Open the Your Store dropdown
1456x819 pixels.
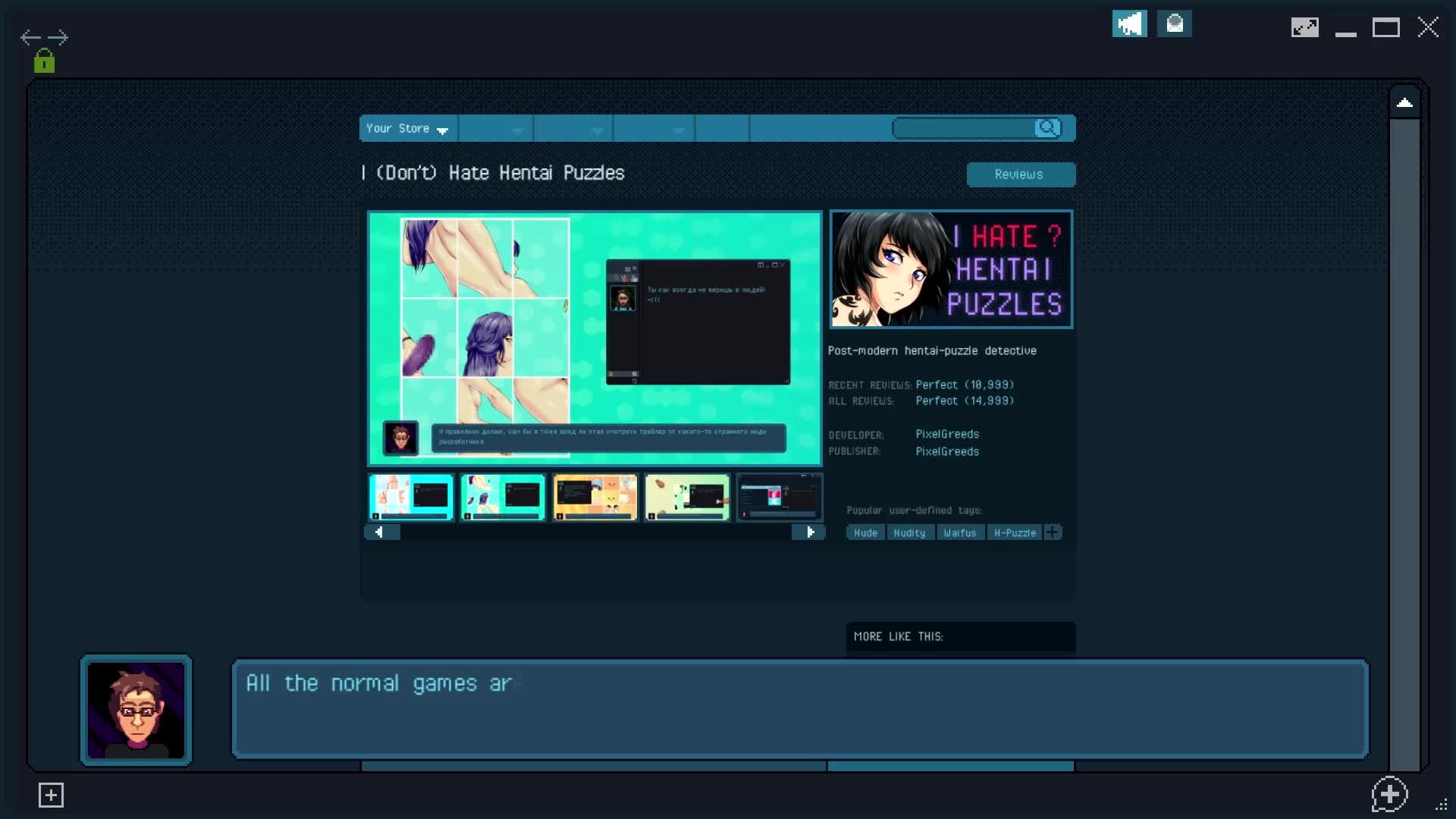[x=407, y=129]
